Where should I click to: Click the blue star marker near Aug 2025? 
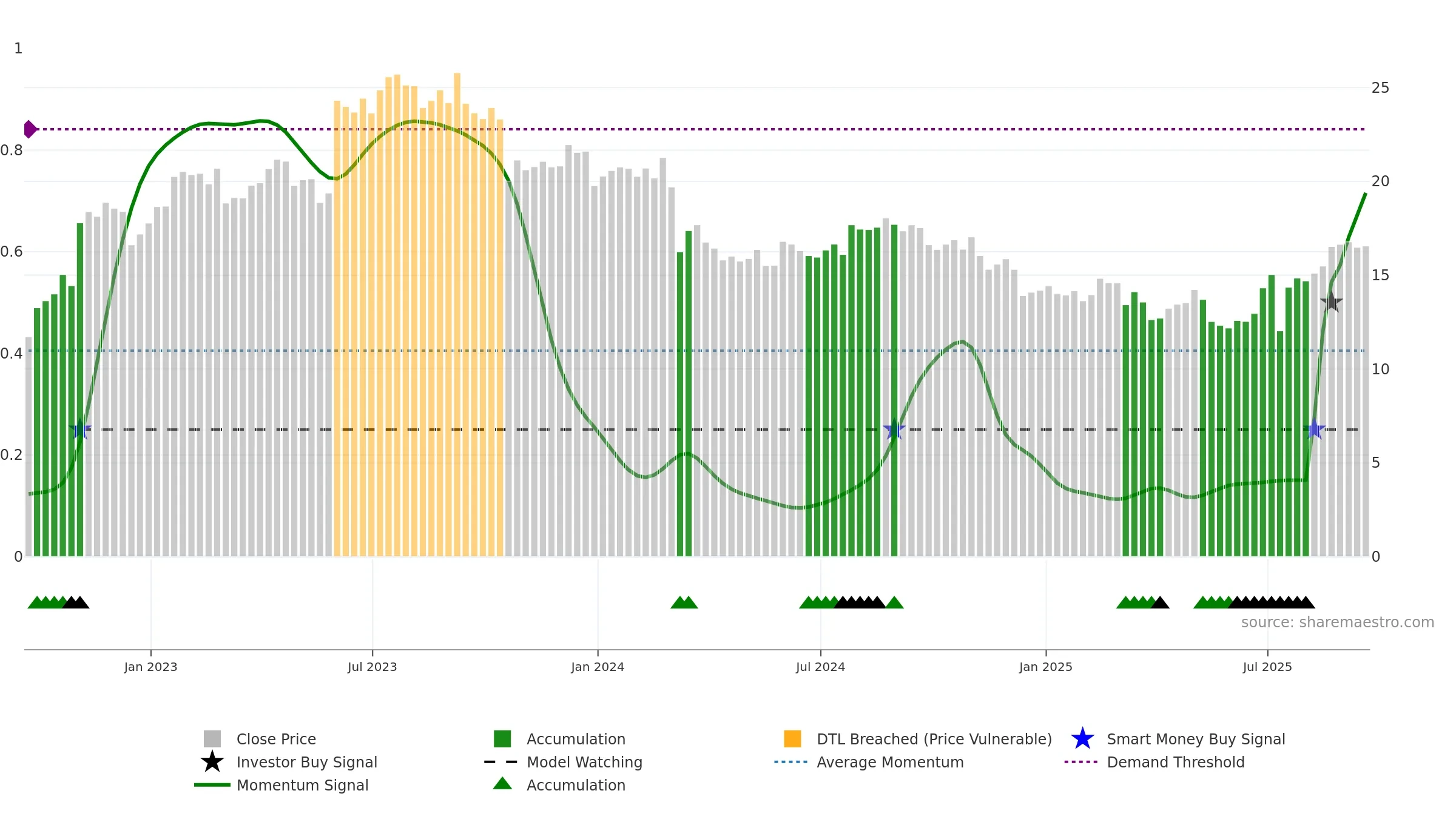[x=1314, y=430]
